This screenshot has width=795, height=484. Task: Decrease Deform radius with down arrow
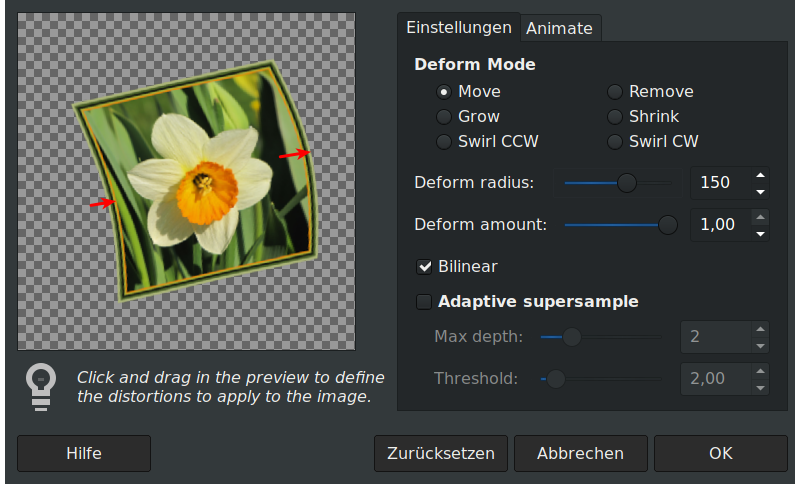pos(761,191)
